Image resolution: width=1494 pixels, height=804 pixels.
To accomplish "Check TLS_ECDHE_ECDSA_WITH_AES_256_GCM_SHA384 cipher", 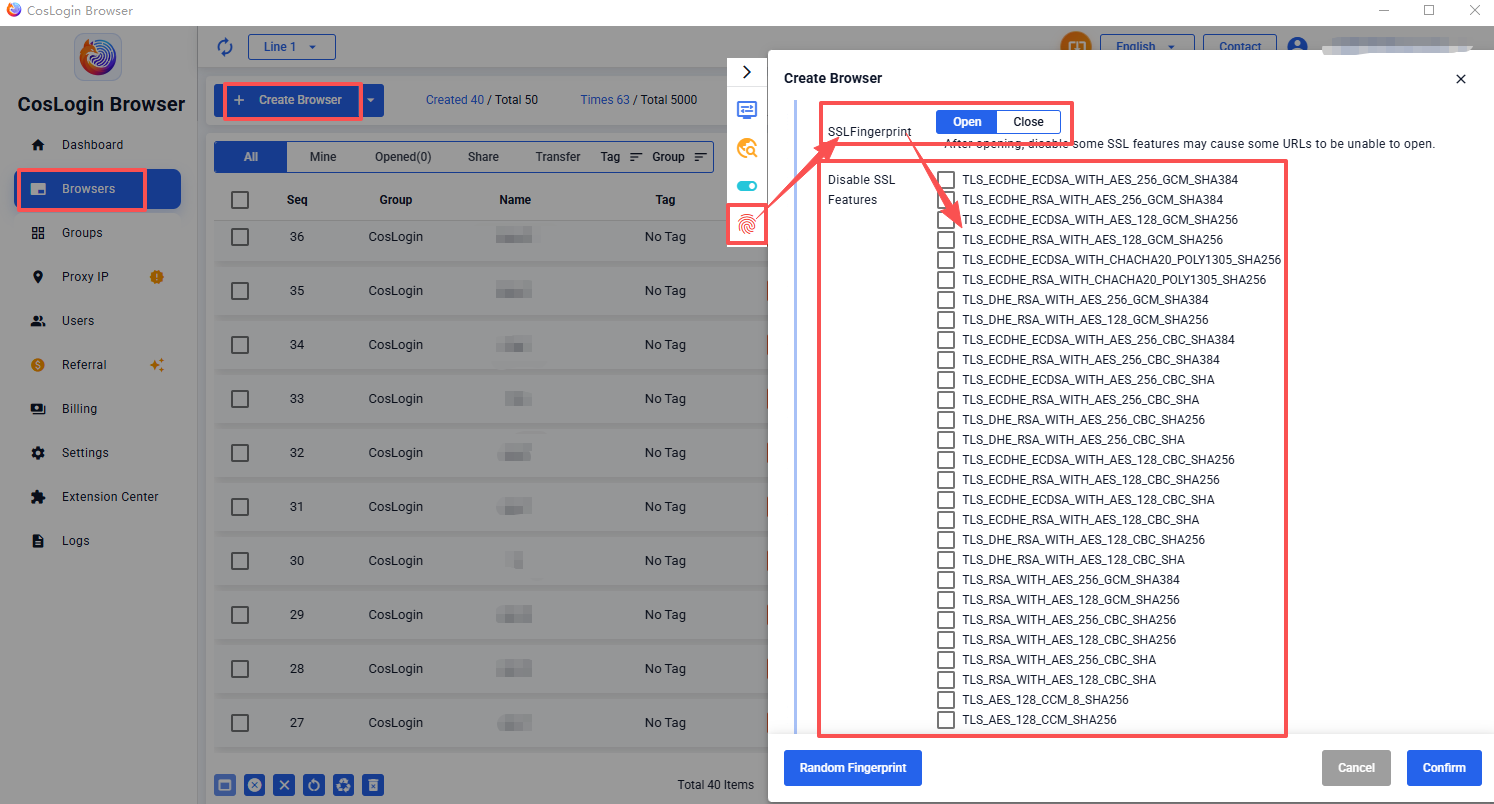I will pos(946,180).
